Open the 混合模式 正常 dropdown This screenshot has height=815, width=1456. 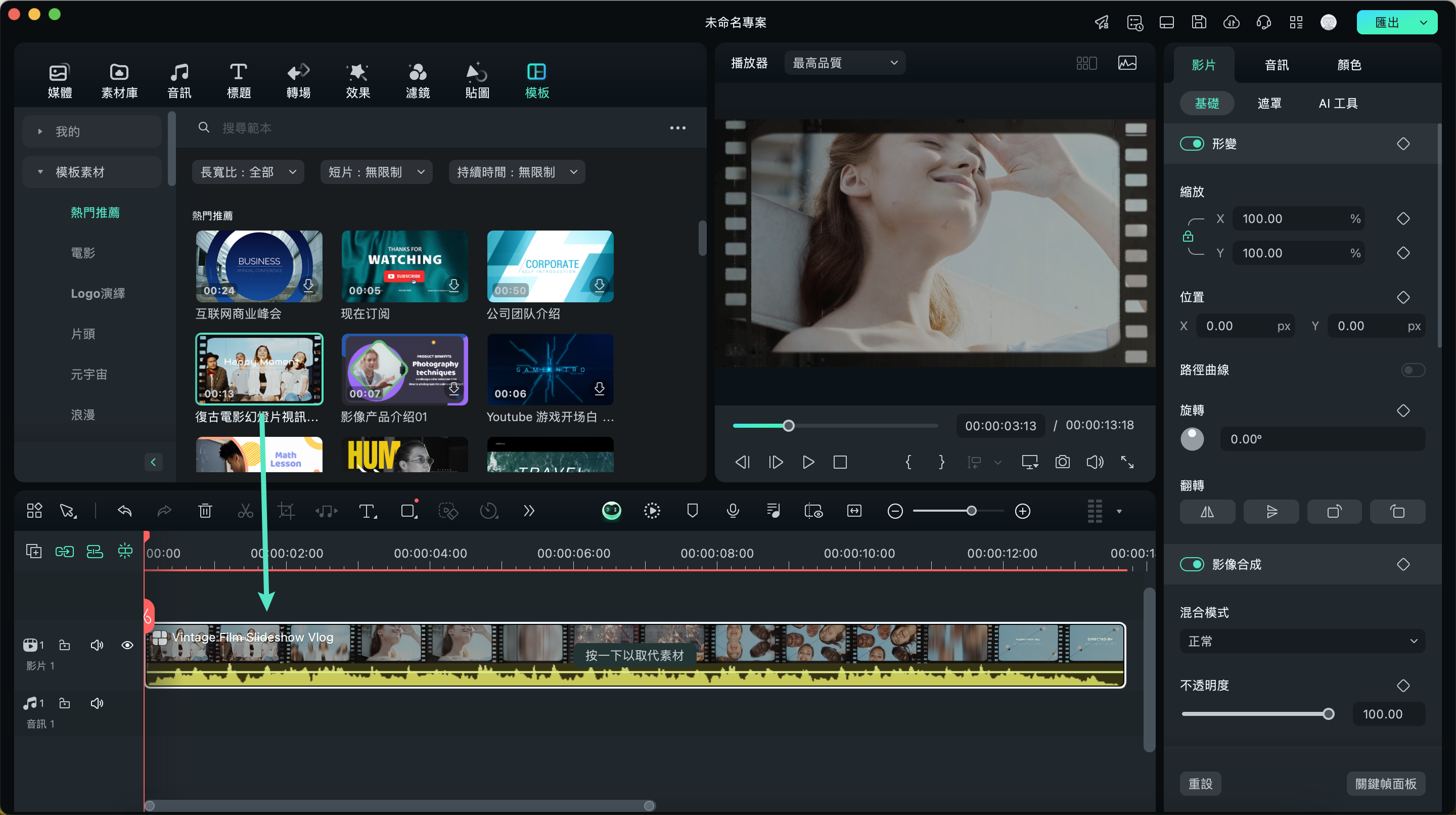point(1302,641)
